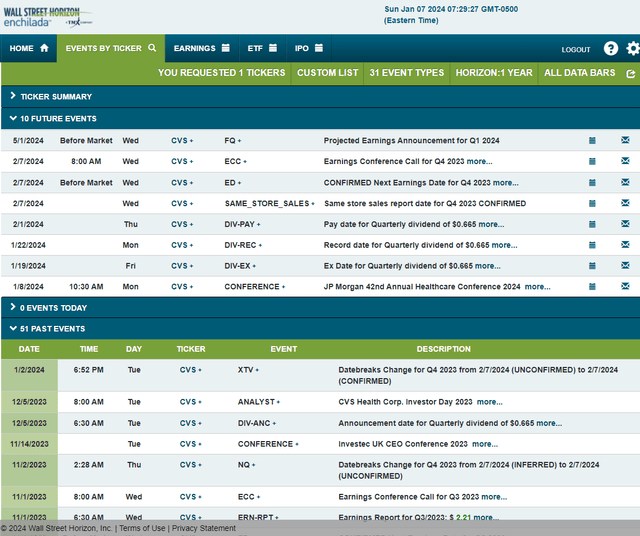Viewport: 640px width, 536px height.
Task: Click the Logout link
Action: tap(576, 49)
